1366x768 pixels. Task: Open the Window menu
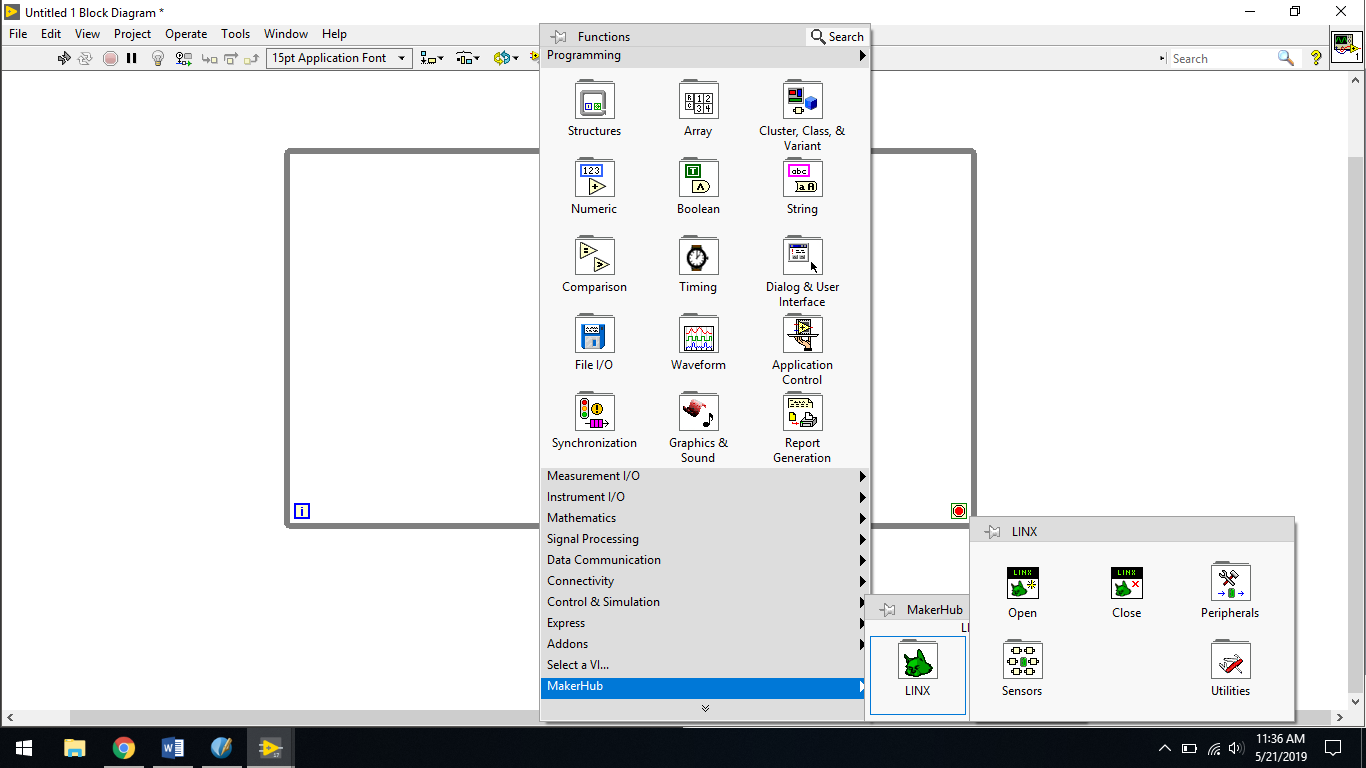[x=286, y=34]
